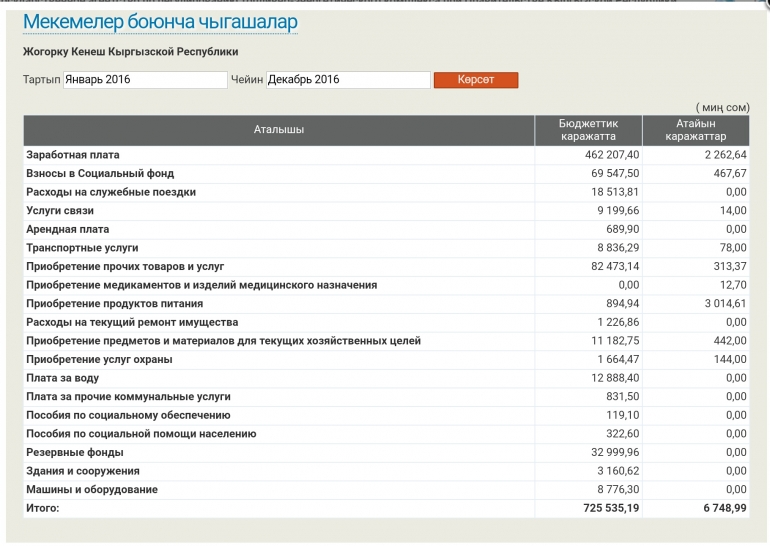Image resolution: width=770 pixels, height=546 pixels.
Task: Open the Чейин end date field
Action: (x=348, y=80)
